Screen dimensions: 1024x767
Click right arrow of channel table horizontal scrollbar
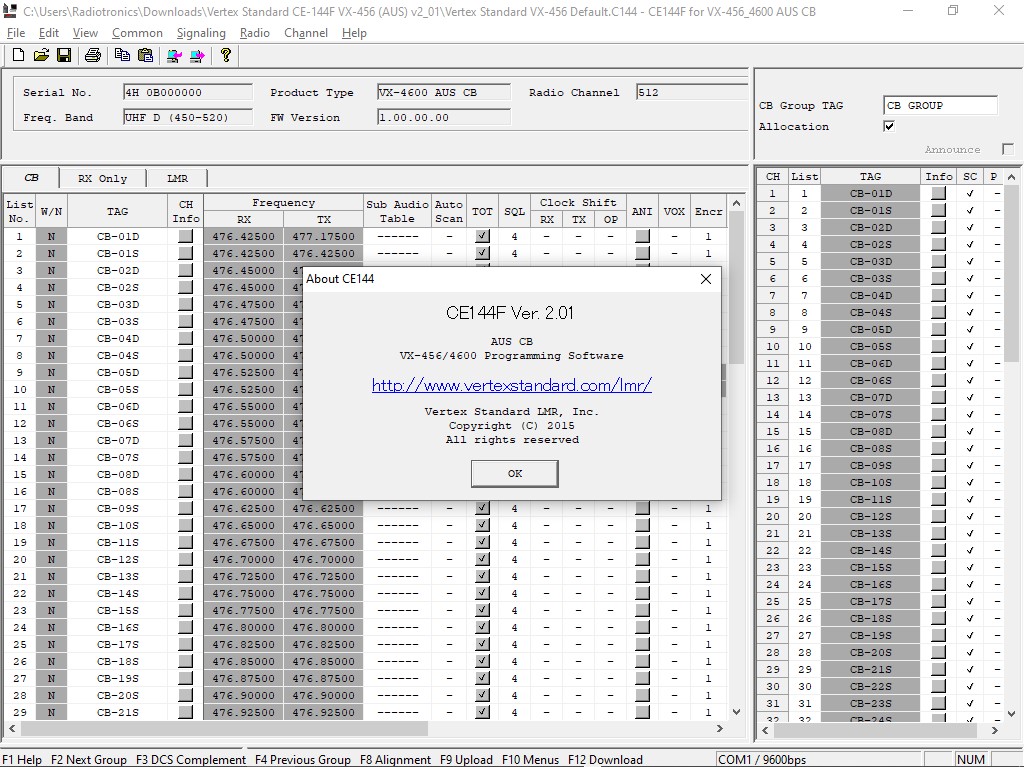[720, 728]
